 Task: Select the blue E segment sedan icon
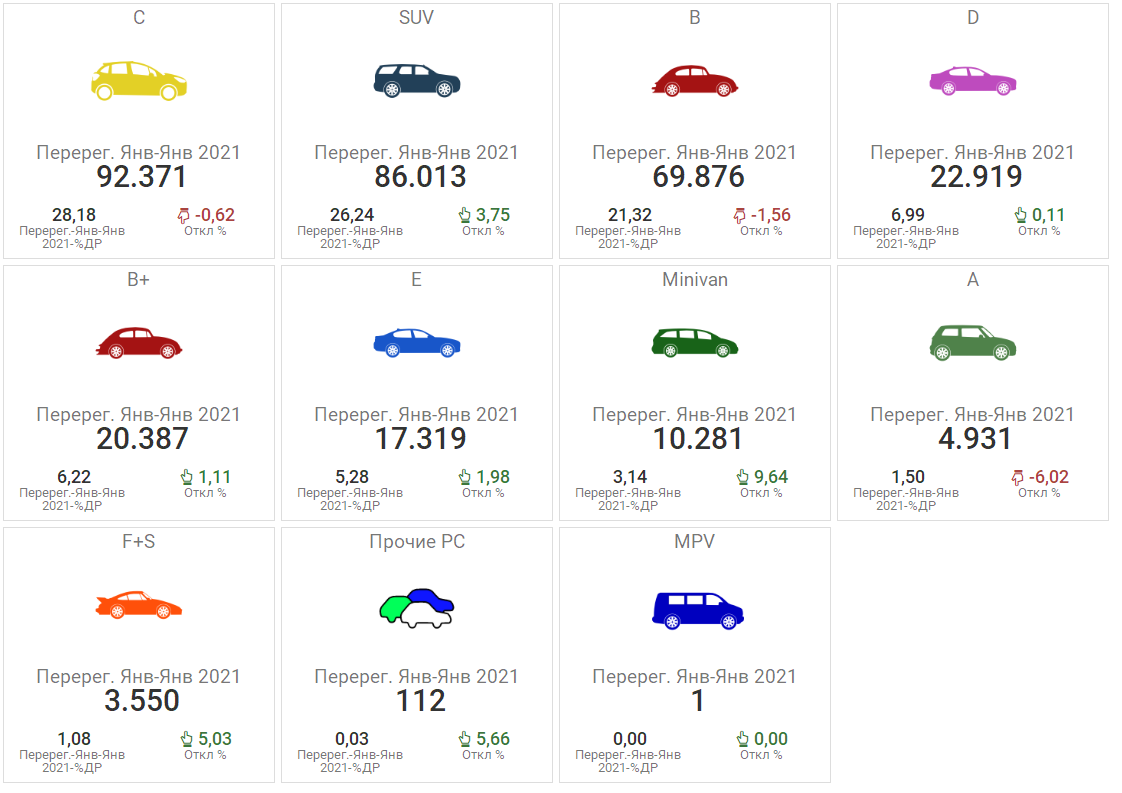pos(417,343)
